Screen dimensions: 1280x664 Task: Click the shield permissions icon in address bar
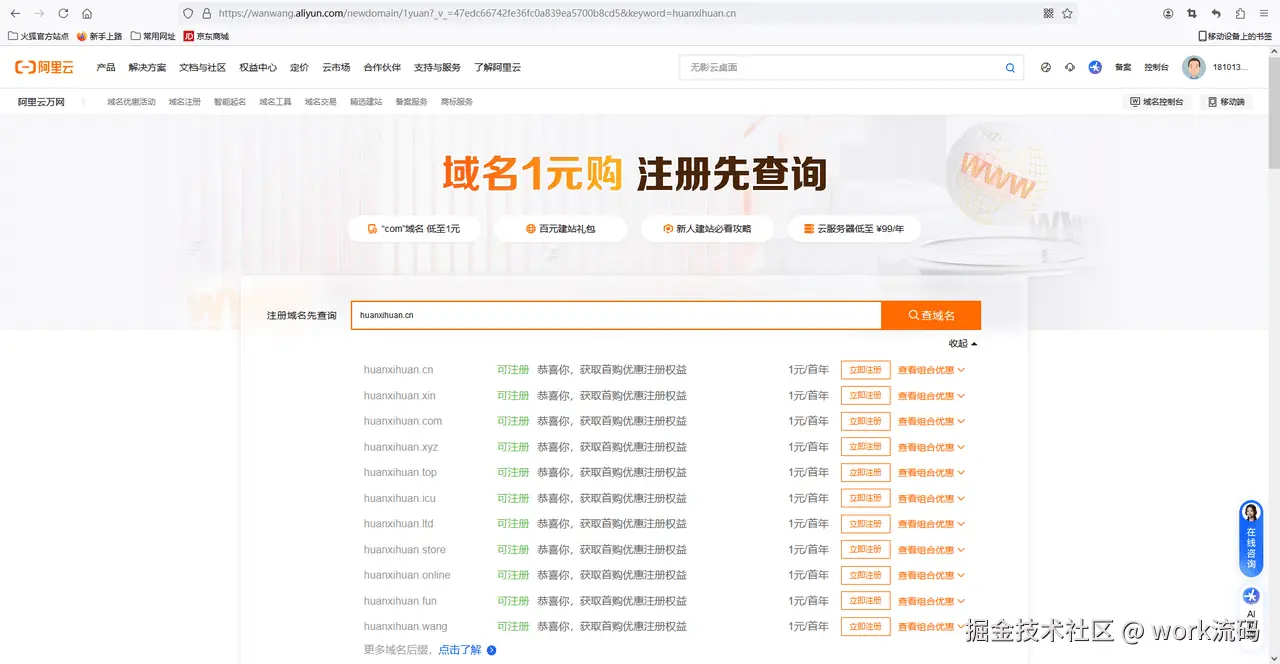(189, 13)
